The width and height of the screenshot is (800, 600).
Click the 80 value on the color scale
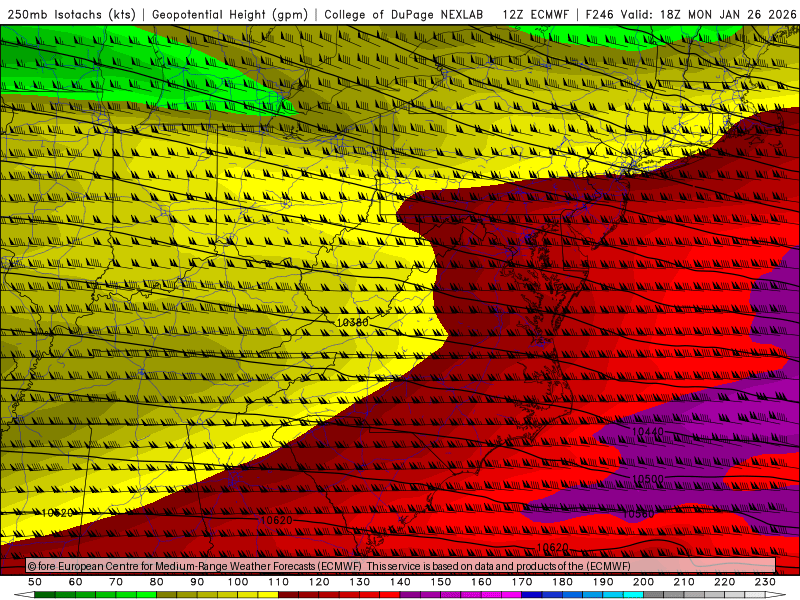(157, 582)
